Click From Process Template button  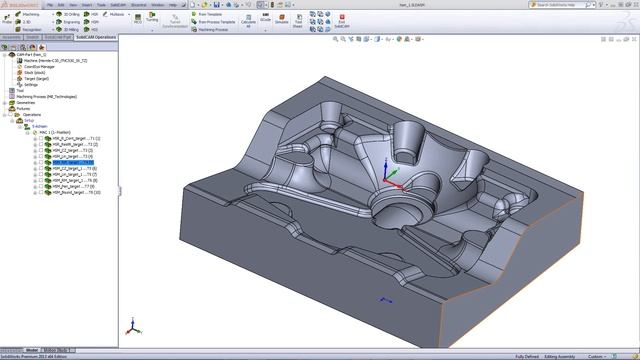(x=213, y=22)
